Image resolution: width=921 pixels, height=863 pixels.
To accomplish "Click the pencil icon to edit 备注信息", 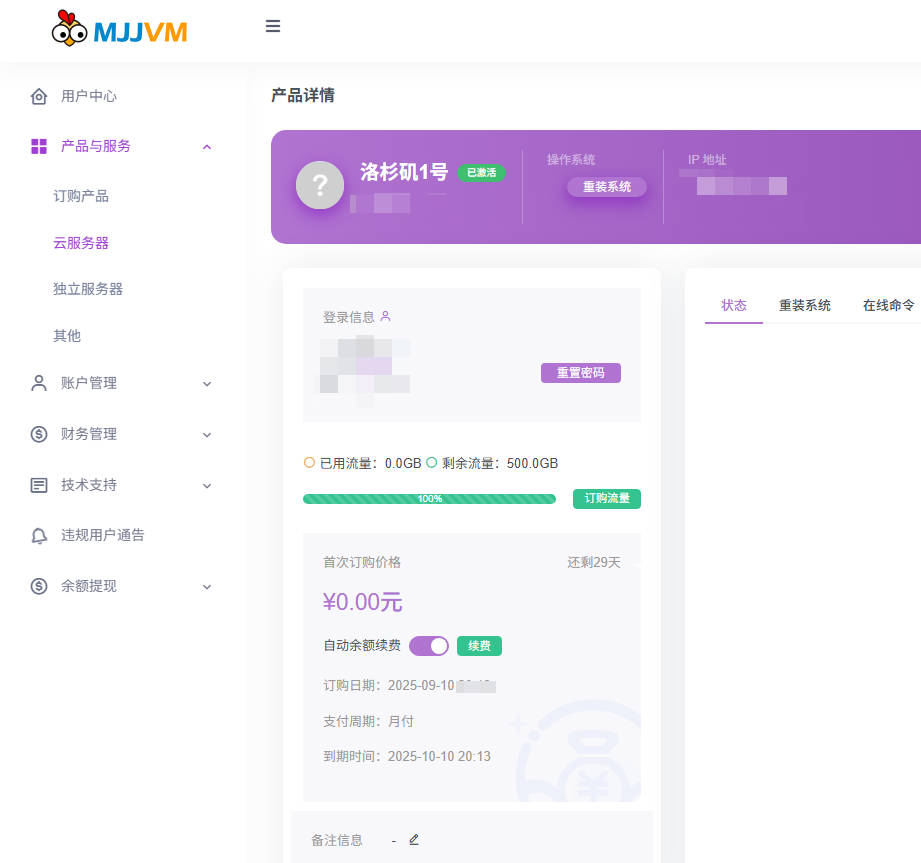I will tap(414, 840).
